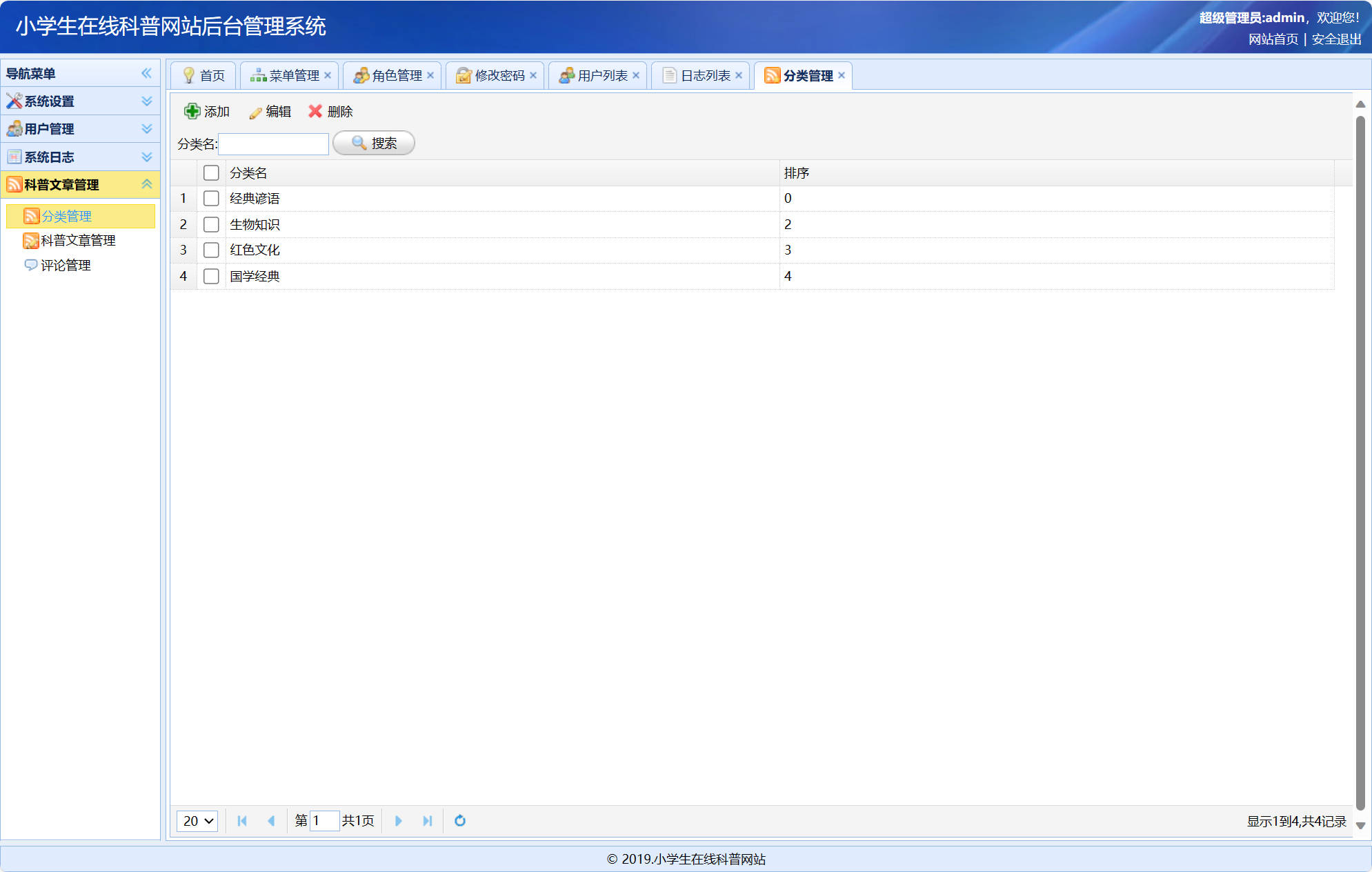Click inside the 分类名 search input field
The image size is (1372, 872).
coord(273,143)
